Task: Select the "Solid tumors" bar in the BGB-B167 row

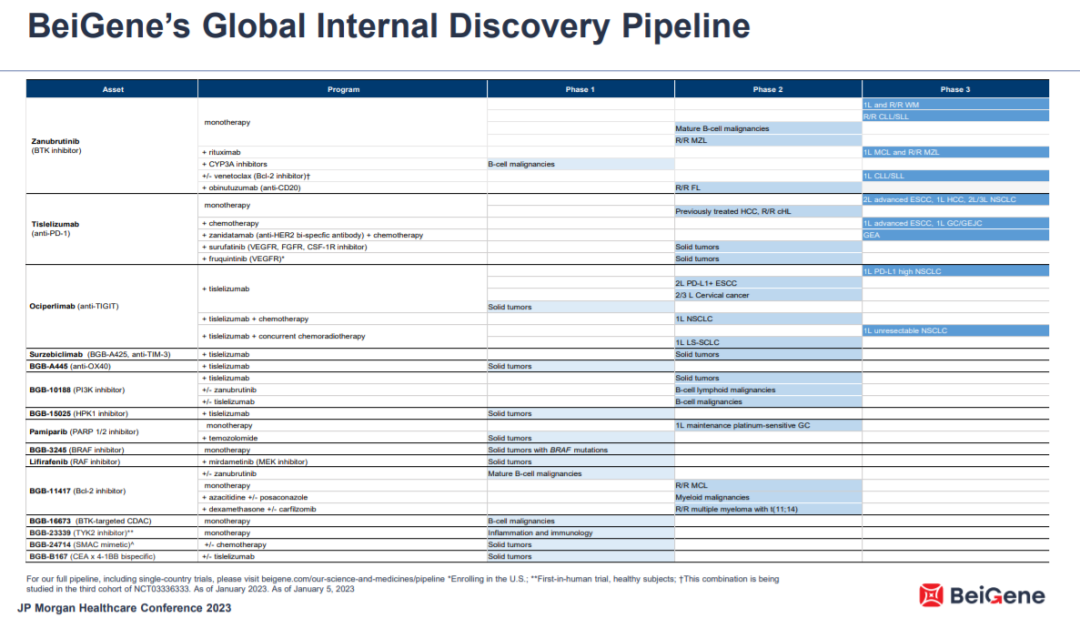Action: click(581, 556)
